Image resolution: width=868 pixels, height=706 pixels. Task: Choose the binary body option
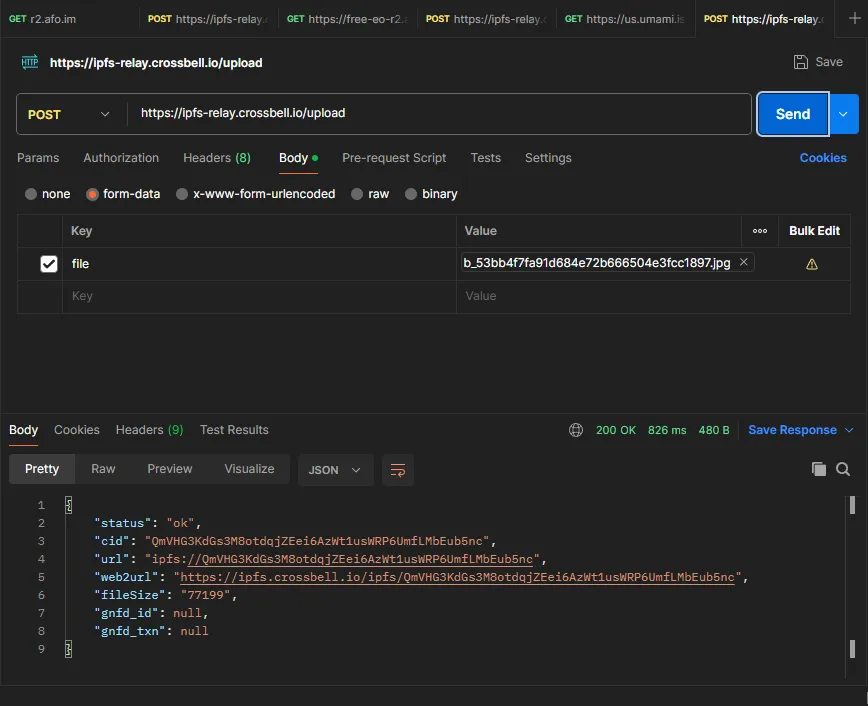pos(411,194)
